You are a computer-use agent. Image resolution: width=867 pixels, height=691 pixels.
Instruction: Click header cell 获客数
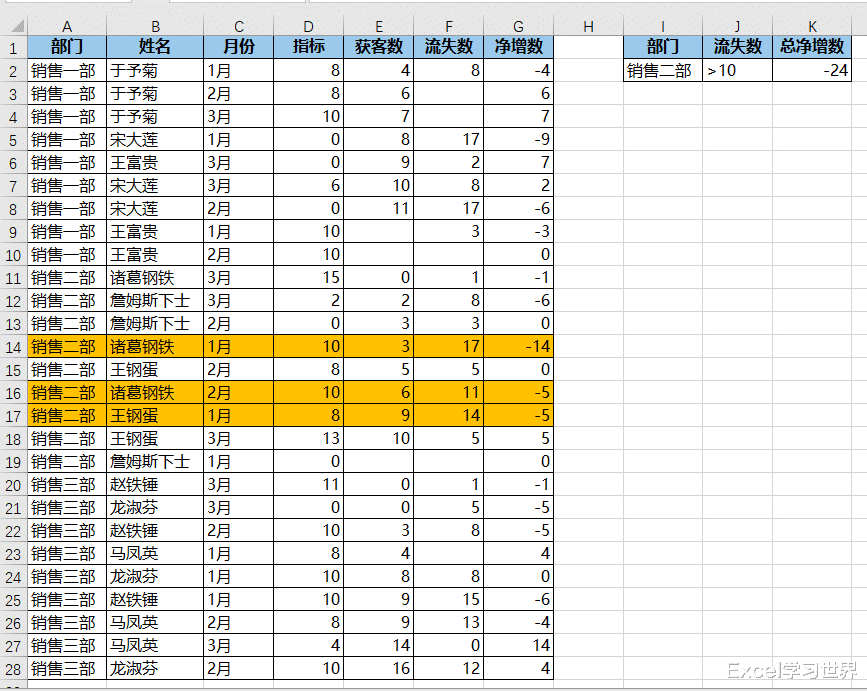pyautogui.click(x=379, y=47)
